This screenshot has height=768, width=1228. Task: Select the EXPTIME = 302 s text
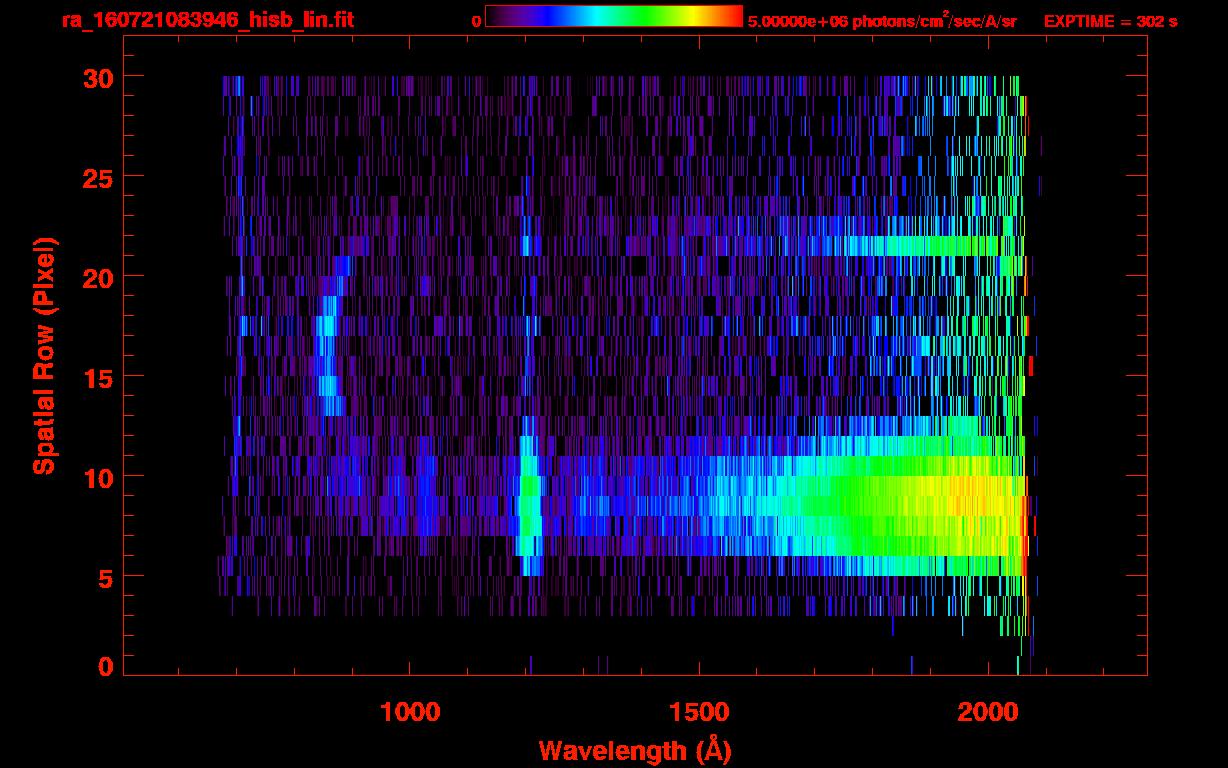1110,21
